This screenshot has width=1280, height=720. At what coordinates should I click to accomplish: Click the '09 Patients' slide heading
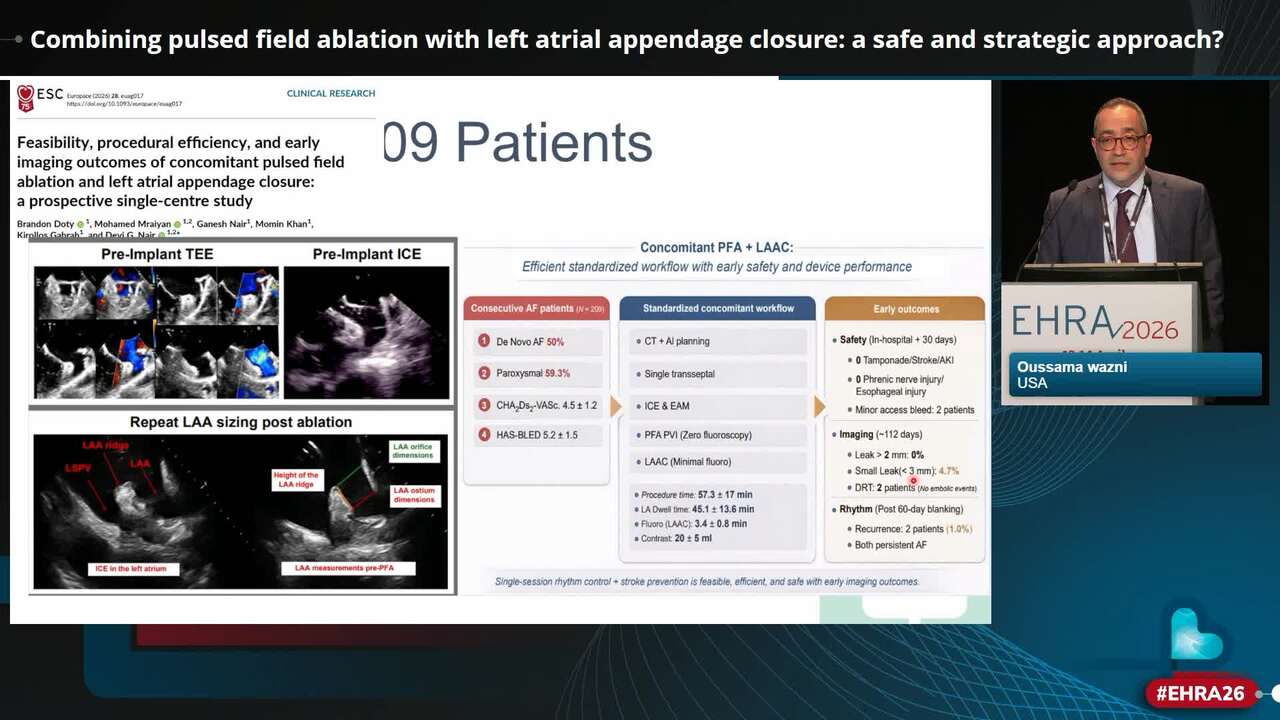click(518, 142)
